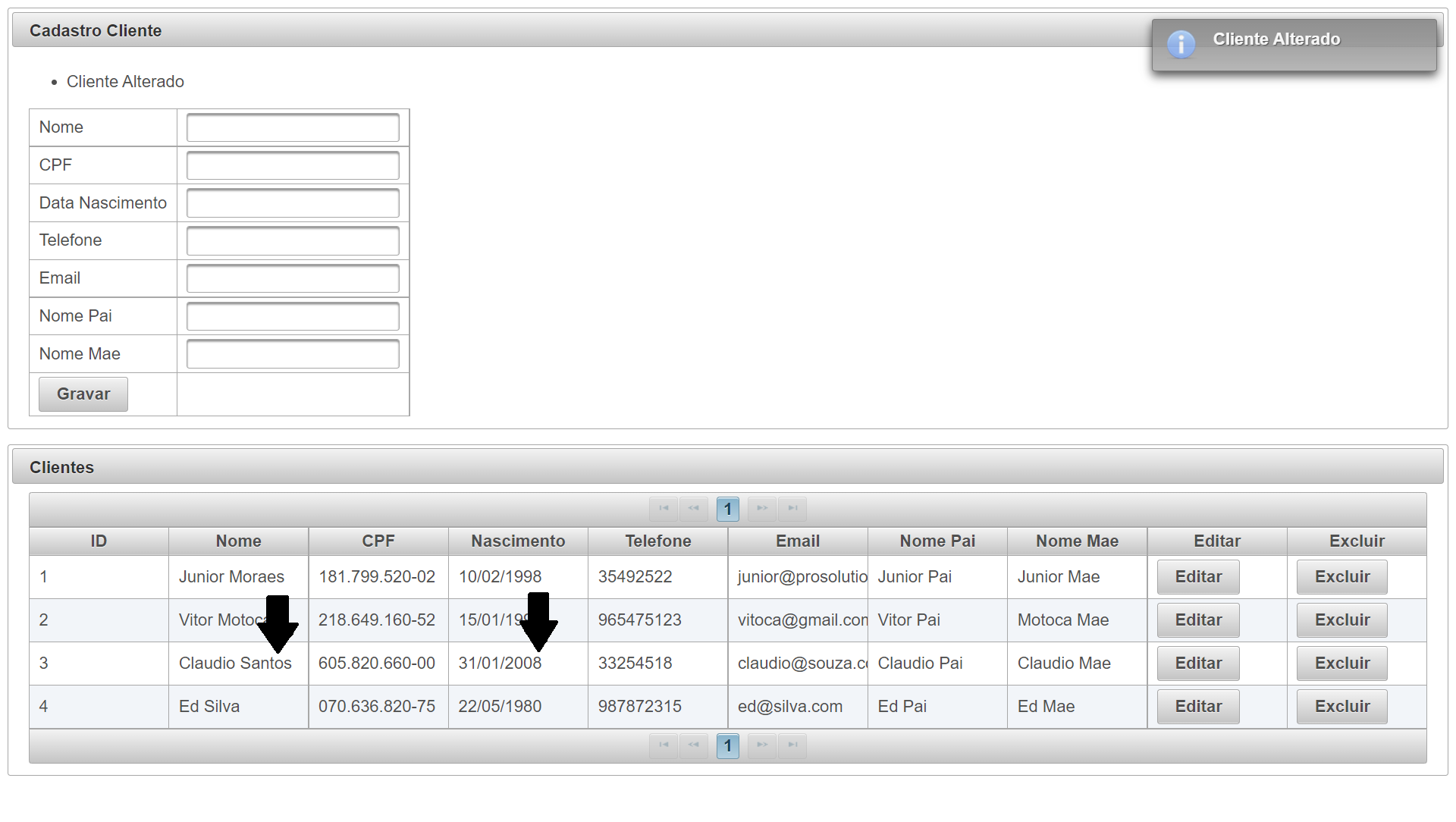Focus the Data Nascimento field

click(293, 203)
